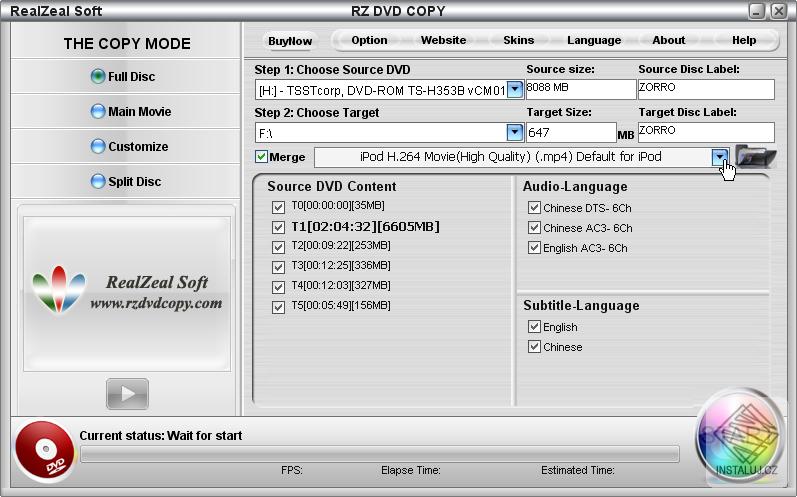Screen dimensions: 797x497
Task: Click the red DVD disc icon
Action: [x=45, y=451]
